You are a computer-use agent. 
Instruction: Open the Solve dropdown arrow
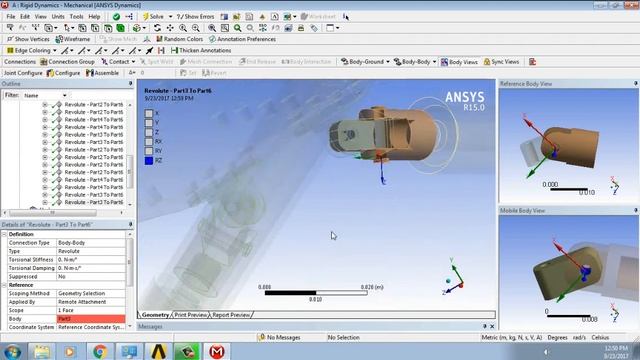coord(171,17)
